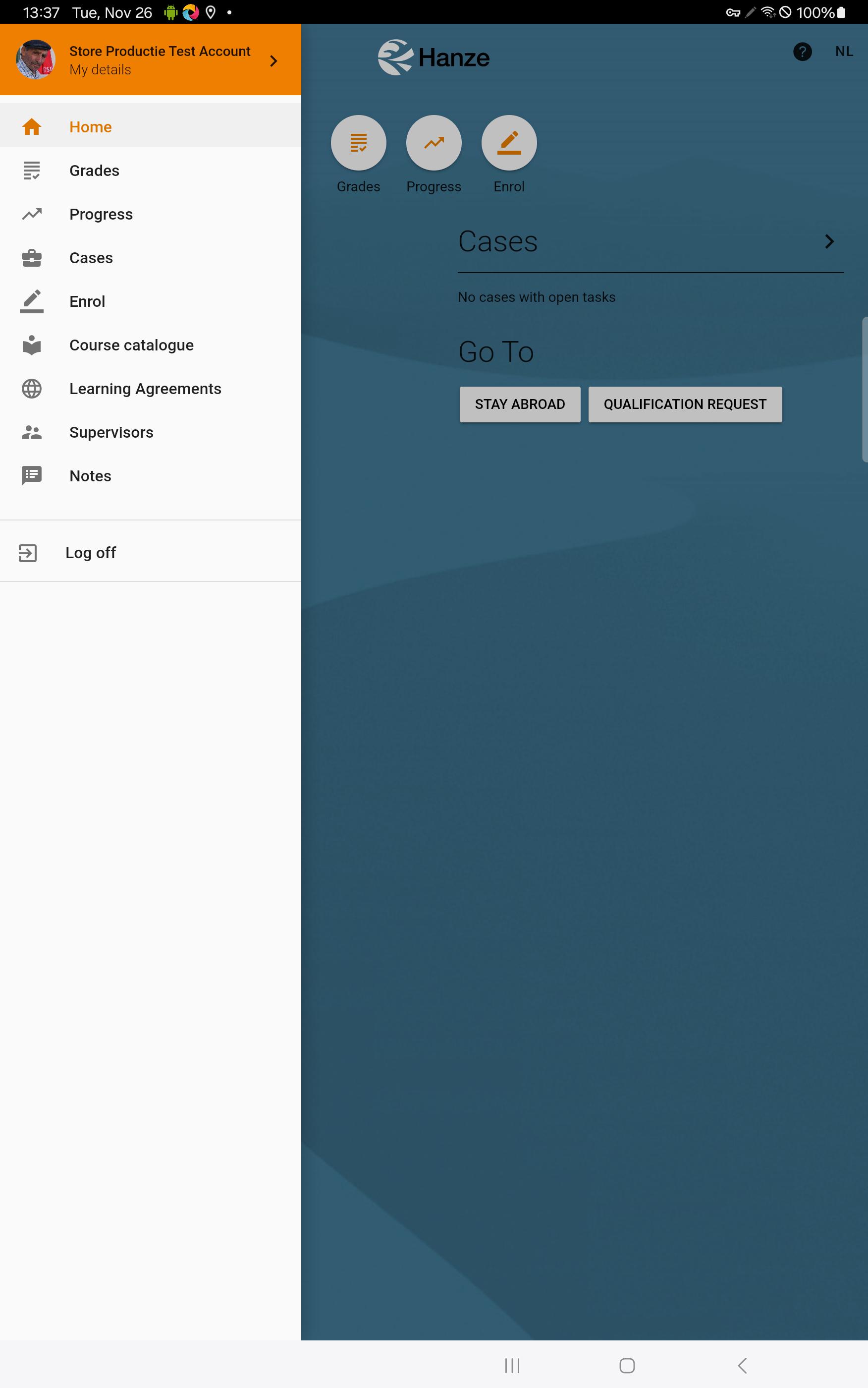
Task: Select Progress menu item
Action: tap(151, 214)
